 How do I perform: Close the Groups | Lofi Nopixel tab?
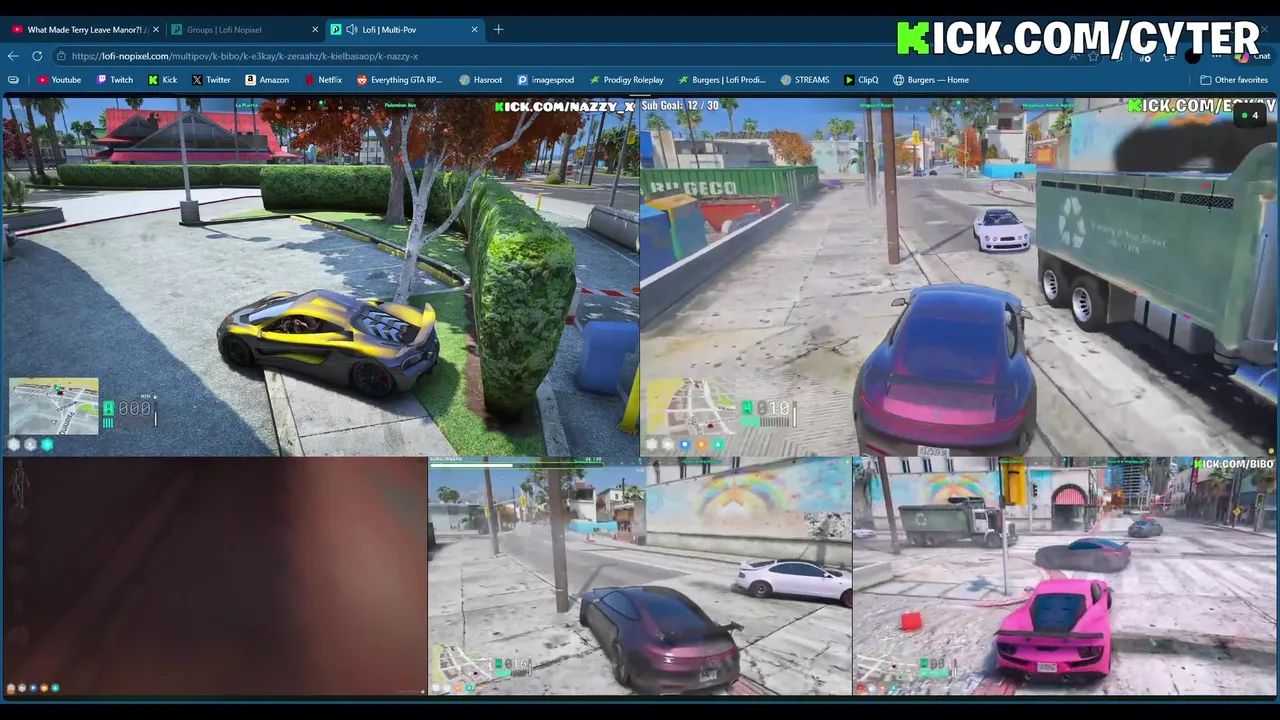pyautogui.click(x=315, y=30)
